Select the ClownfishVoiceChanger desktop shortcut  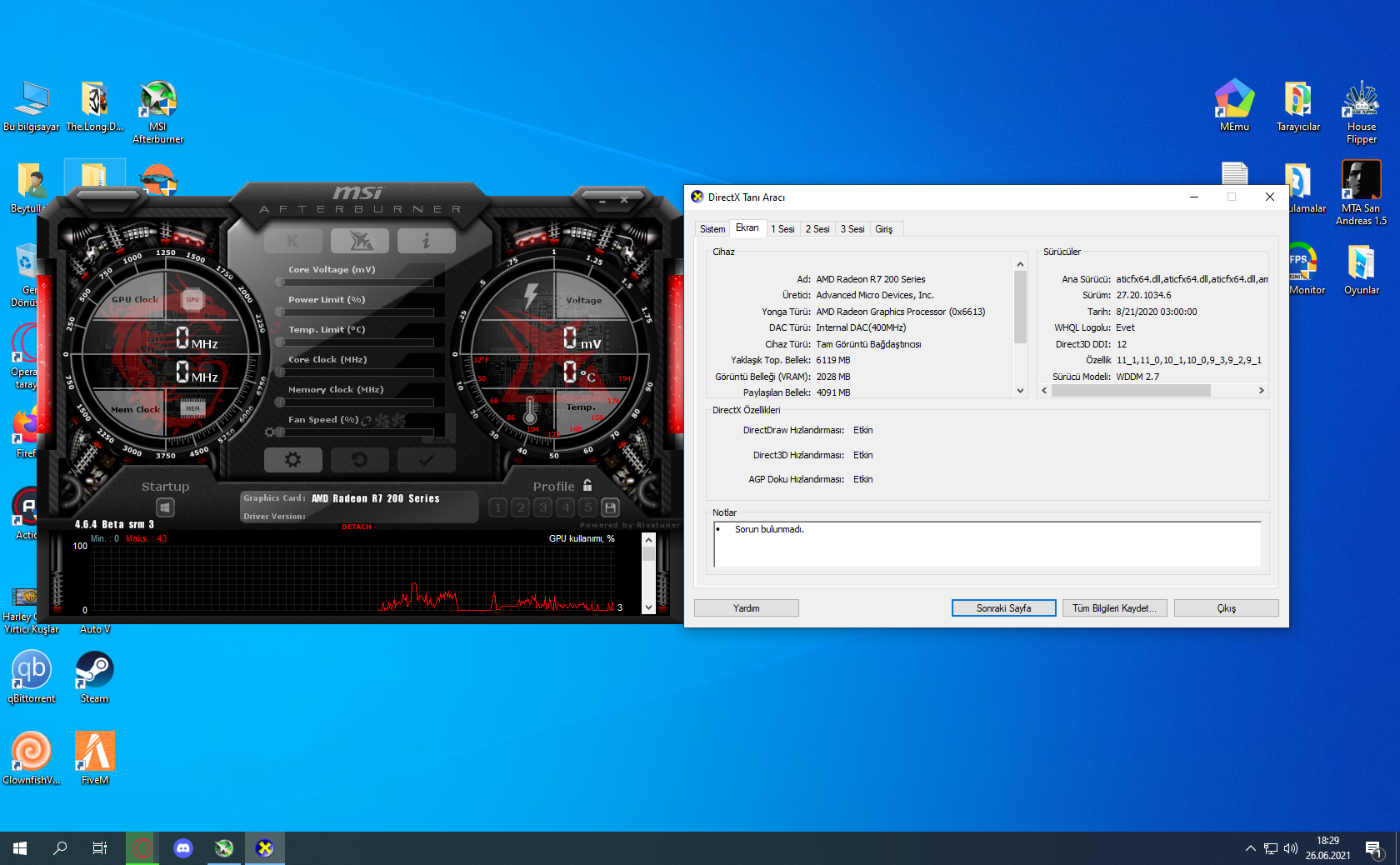pos(32,759)
